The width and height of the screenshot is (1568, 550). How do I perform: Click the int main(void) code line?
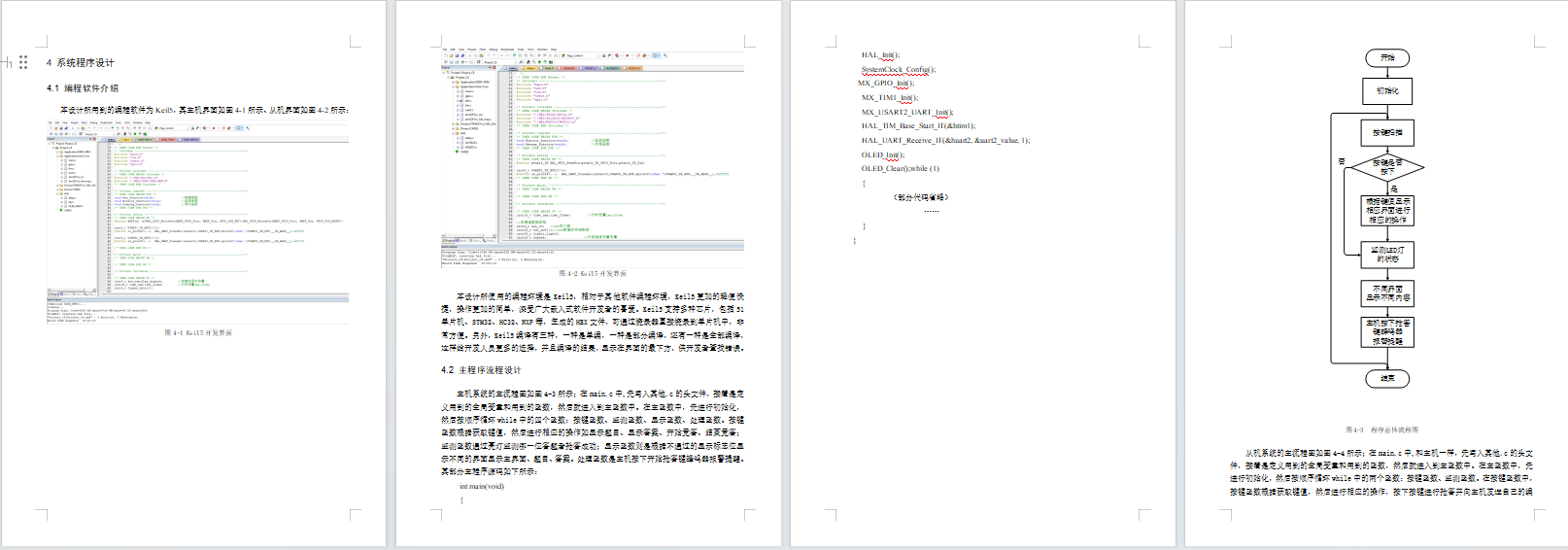[482, 487]
